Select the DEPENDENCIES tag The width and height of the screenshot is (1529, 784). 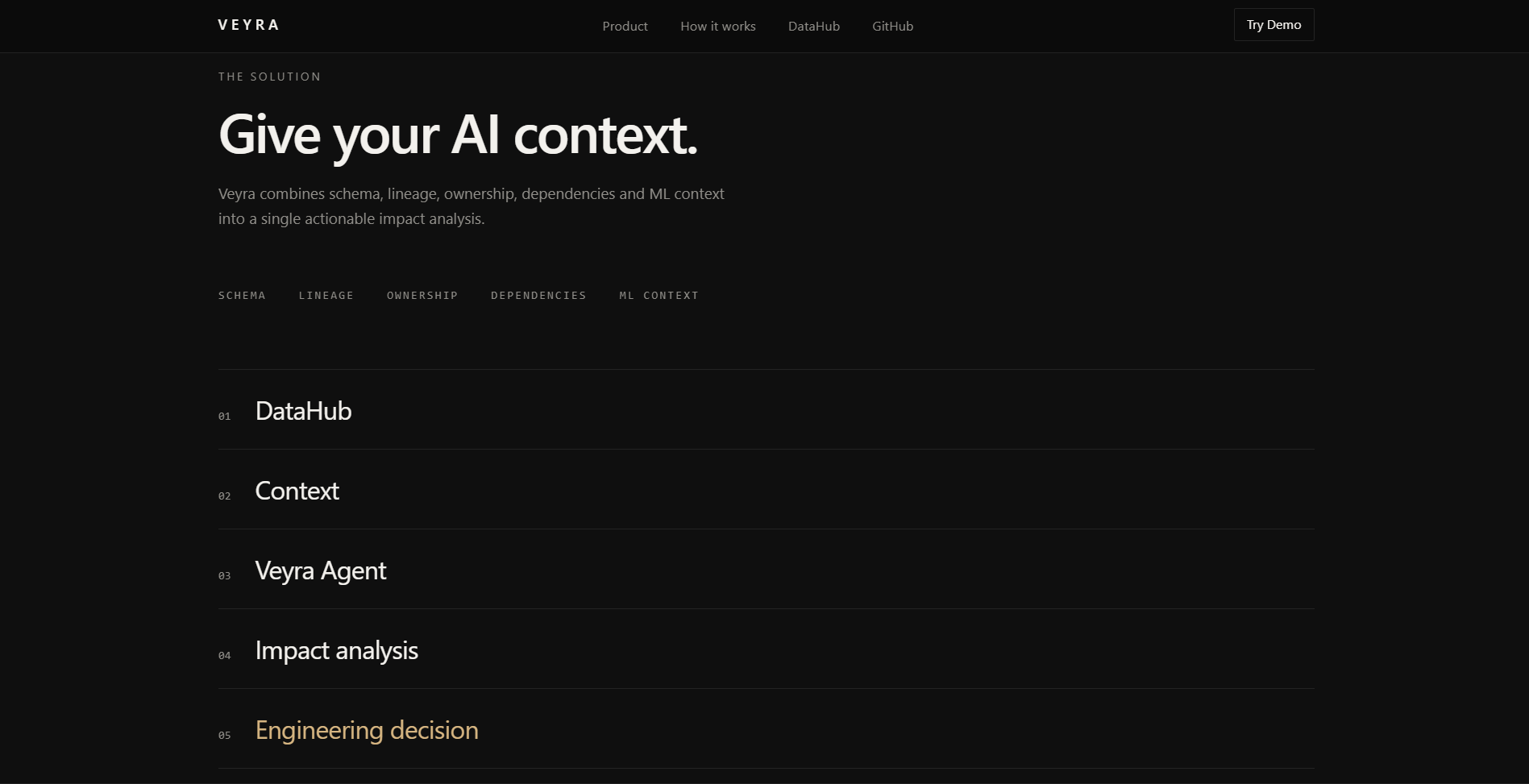tap(538, 296)
